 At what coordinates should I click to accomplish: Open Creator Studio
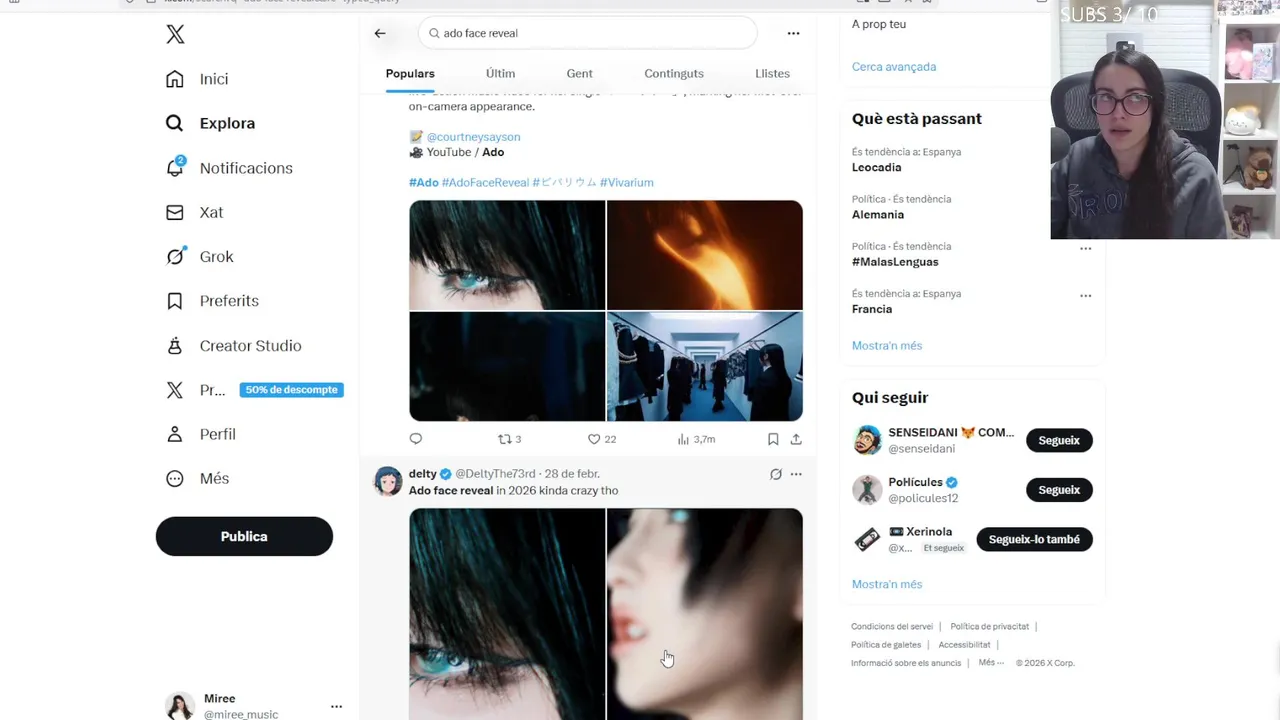pyautogui.click(x=233, y=346)
